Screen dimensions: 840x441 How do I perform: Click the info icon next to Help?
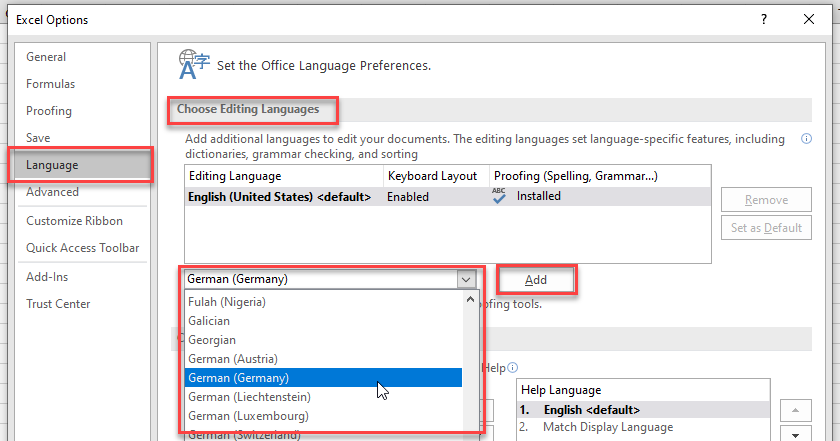click(513, 368)
